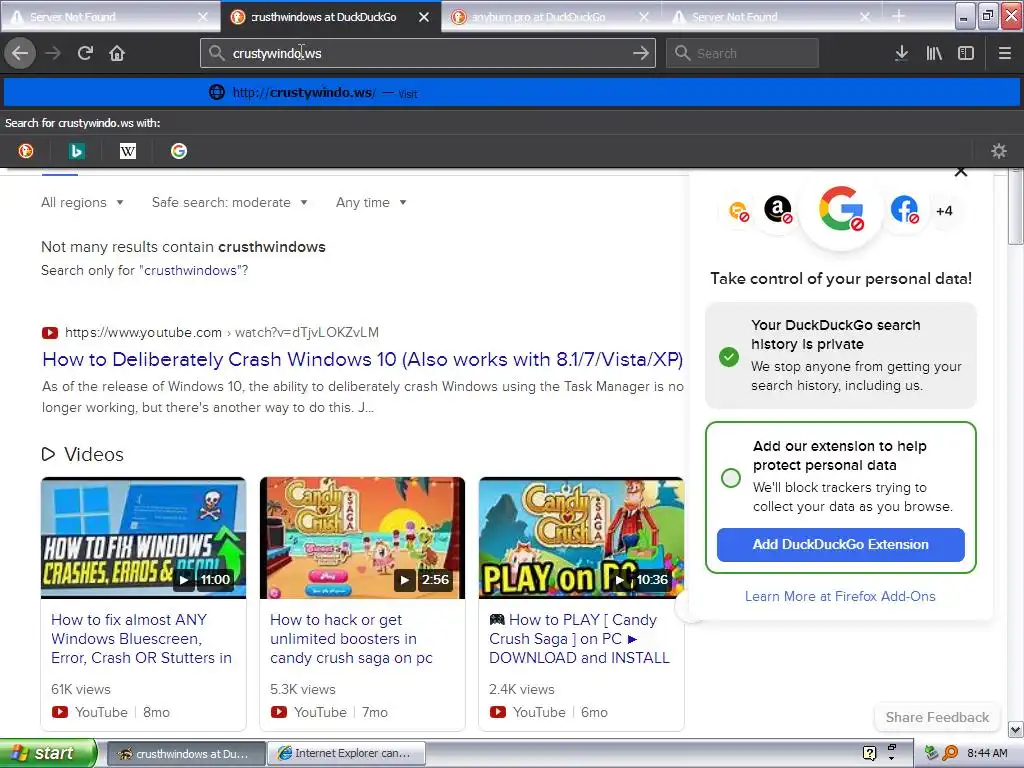Open How to PLAY Candy Crush Saga title

[579, 639]
